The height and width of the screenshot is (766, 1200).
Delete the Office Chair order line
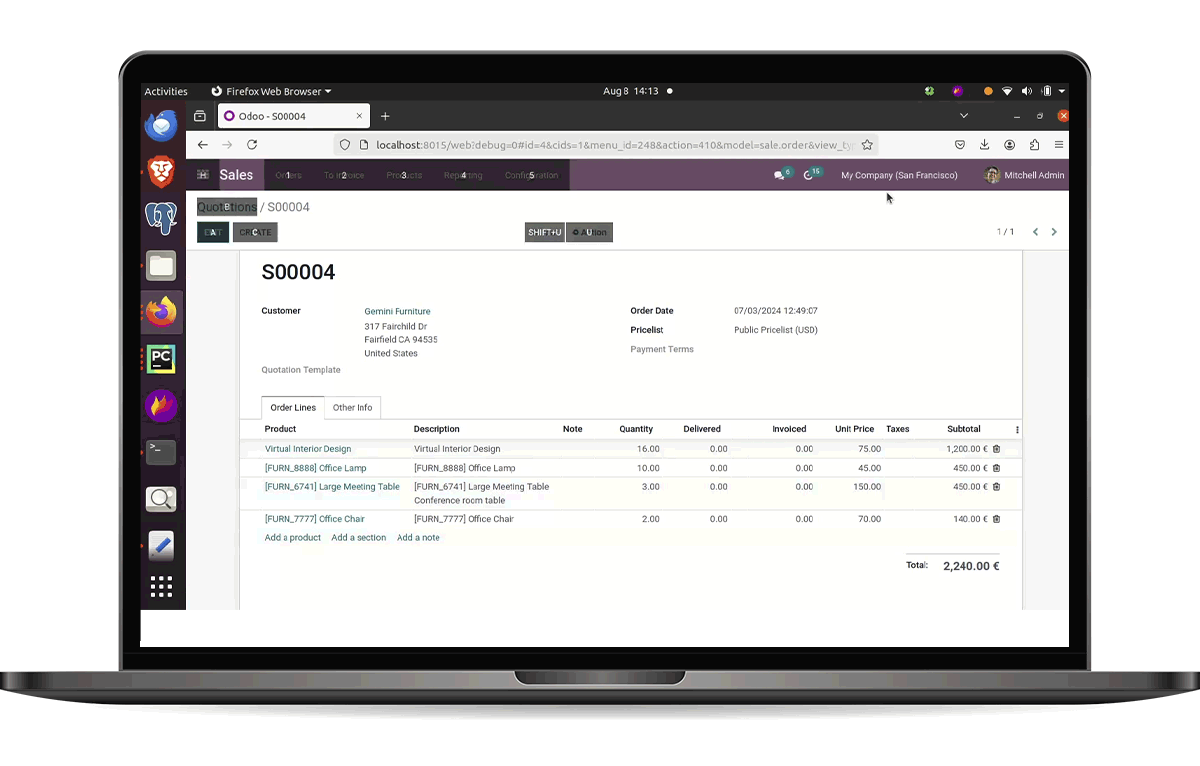996,519
